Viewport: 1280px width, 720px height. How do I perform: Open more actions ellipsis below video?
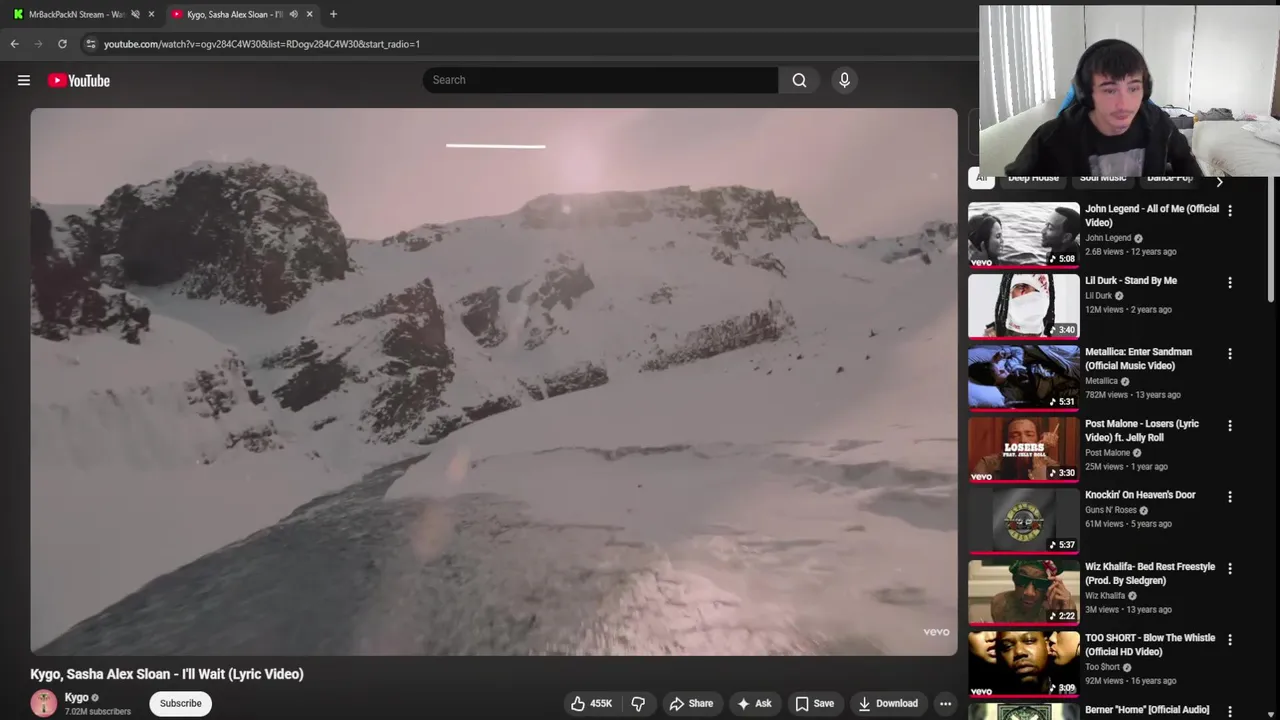coord(945,703)
